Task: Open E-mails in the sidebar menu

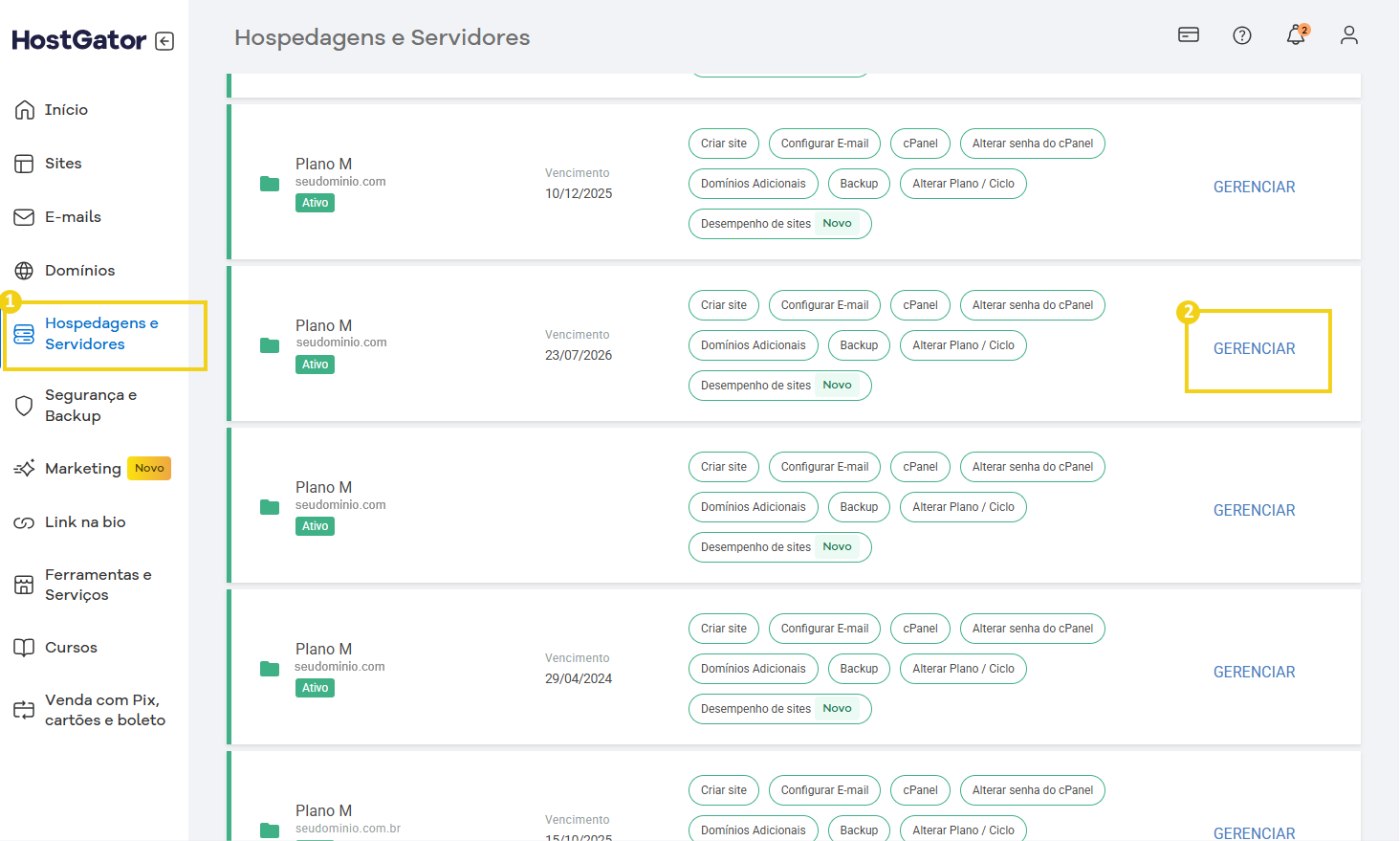Action: pos(73,217)
